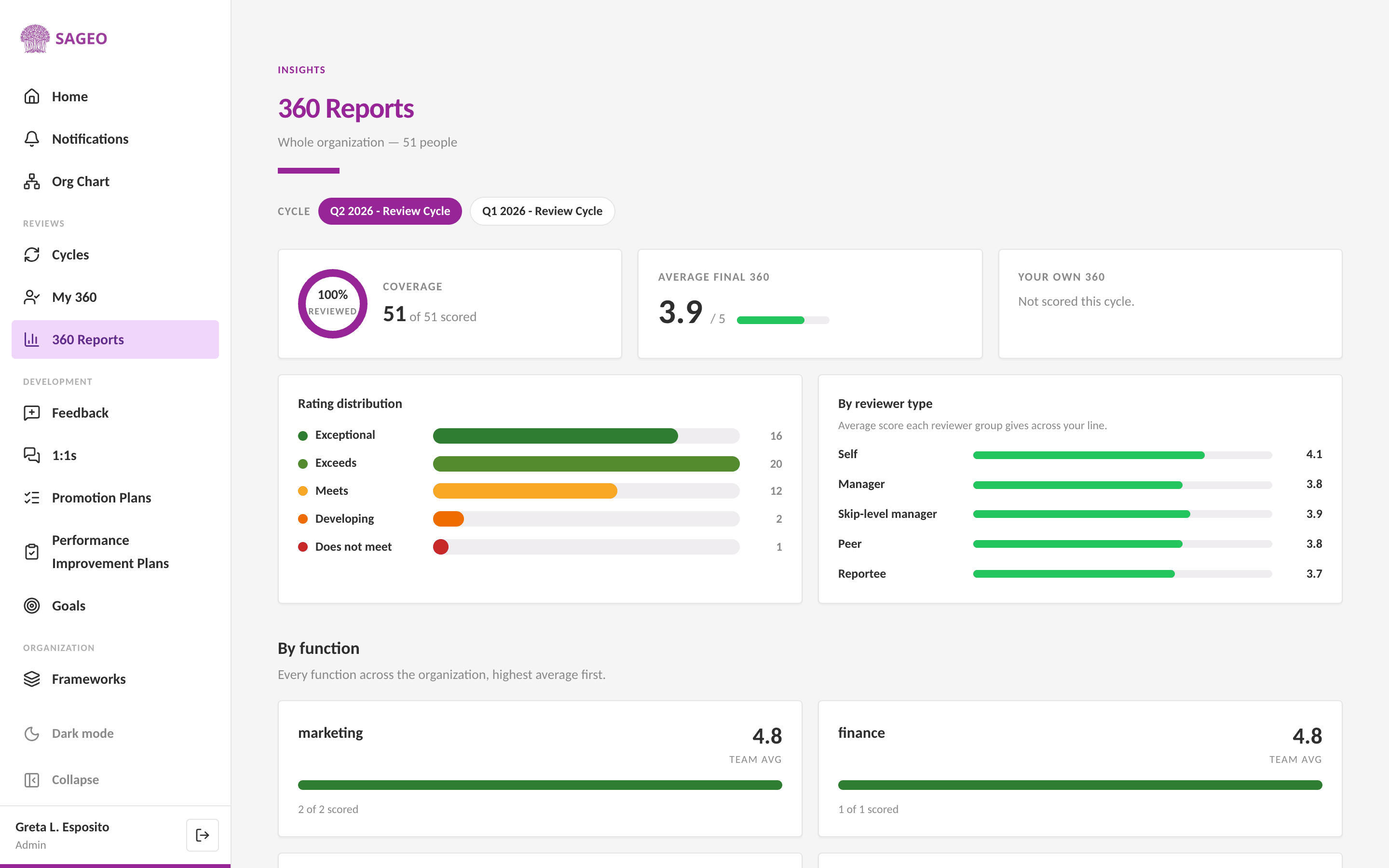Click the Meets yellow dot

point(302,491)
